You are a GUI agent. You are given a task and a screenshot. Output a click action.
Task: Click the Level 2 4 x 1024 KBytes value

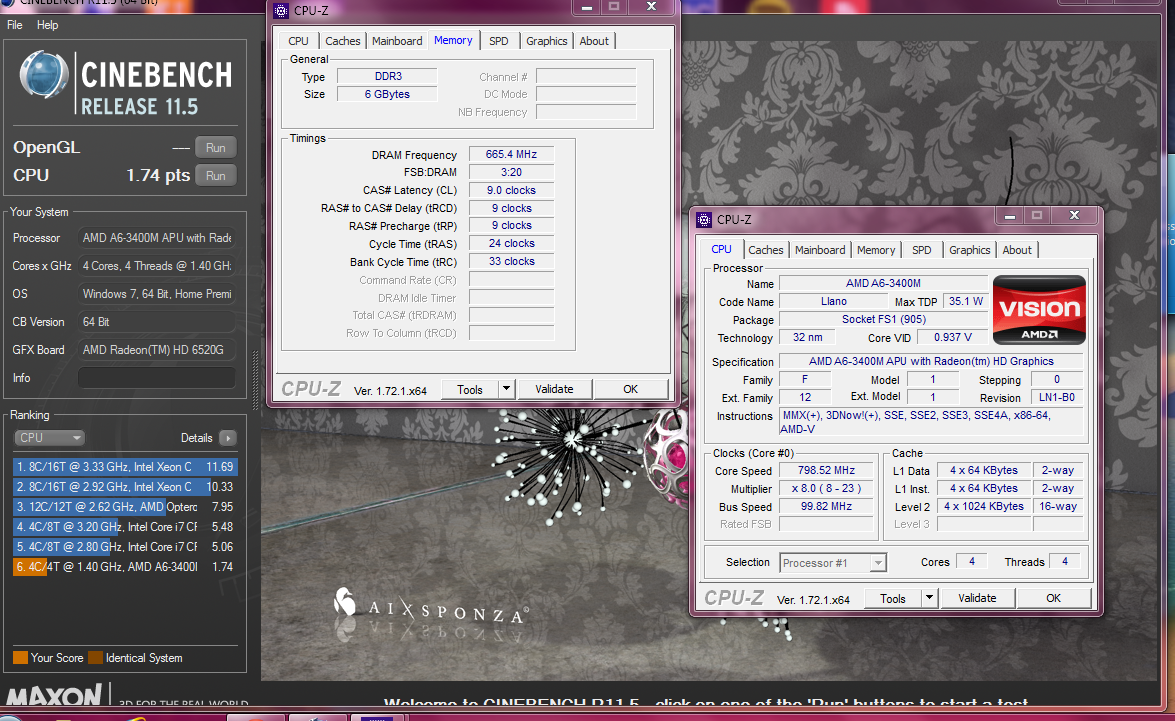tap(984, 507)
